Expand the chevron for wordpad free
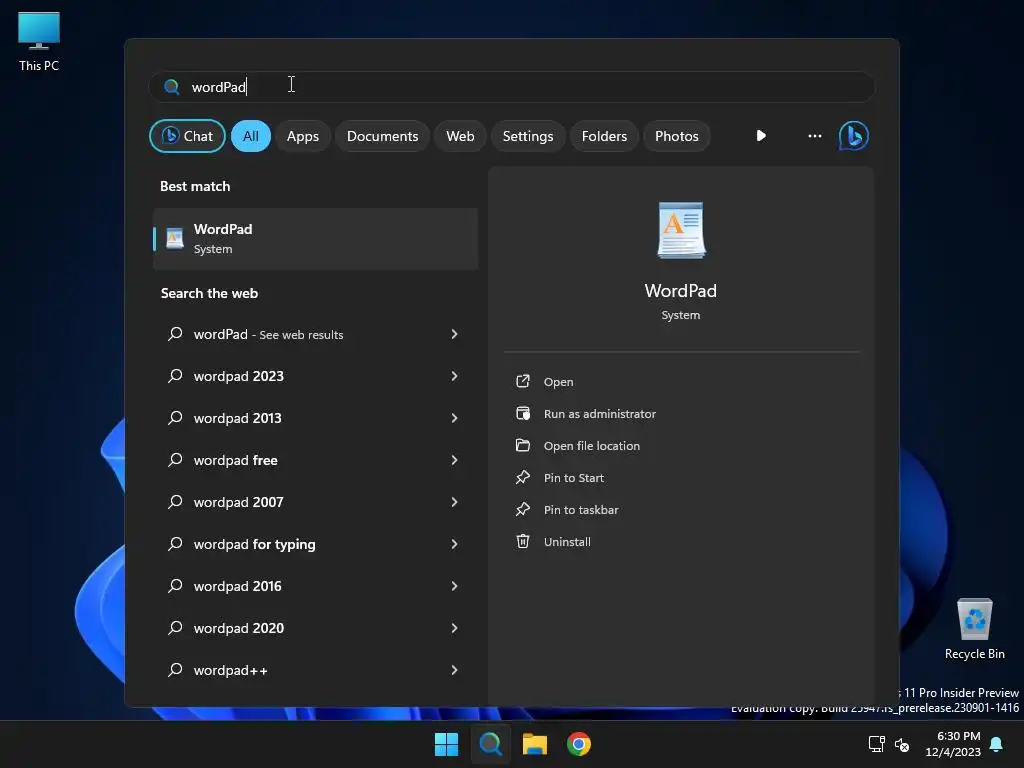Viewport: 1024px width, 768px height. tap(455, 460)
